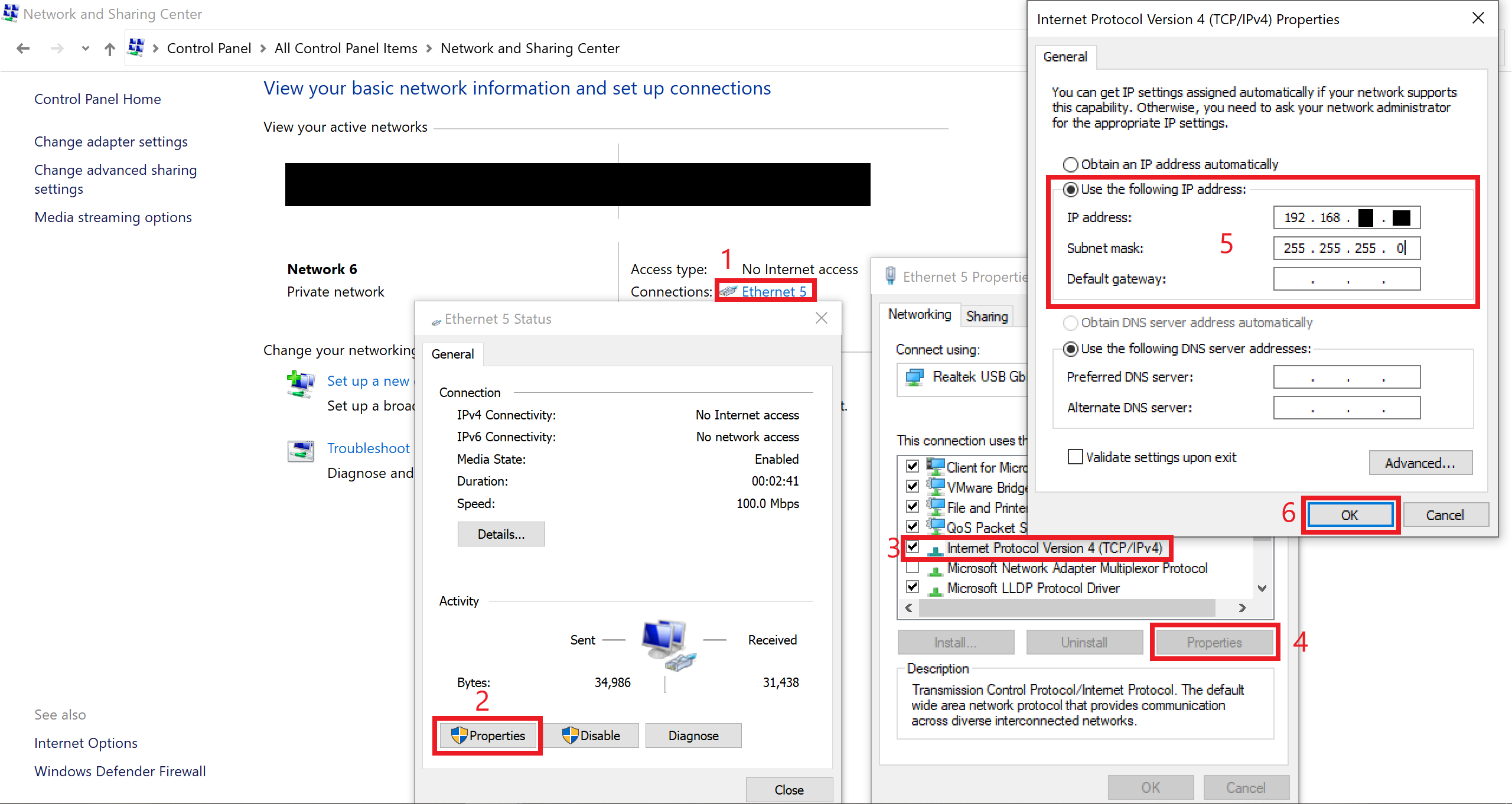Click the Advanced... button

tap(1420, 463)
